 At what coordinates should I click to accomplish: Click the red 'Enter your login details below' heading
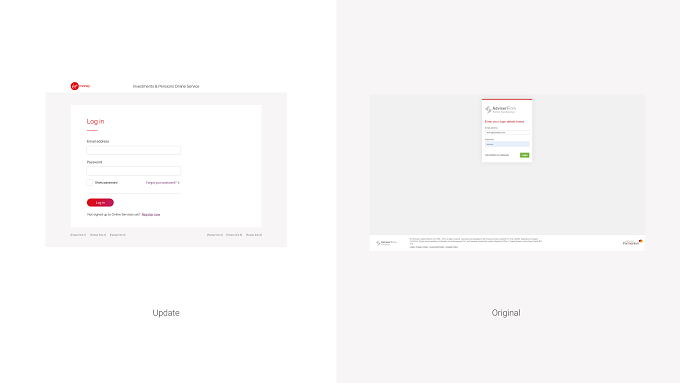coord(504,121)
